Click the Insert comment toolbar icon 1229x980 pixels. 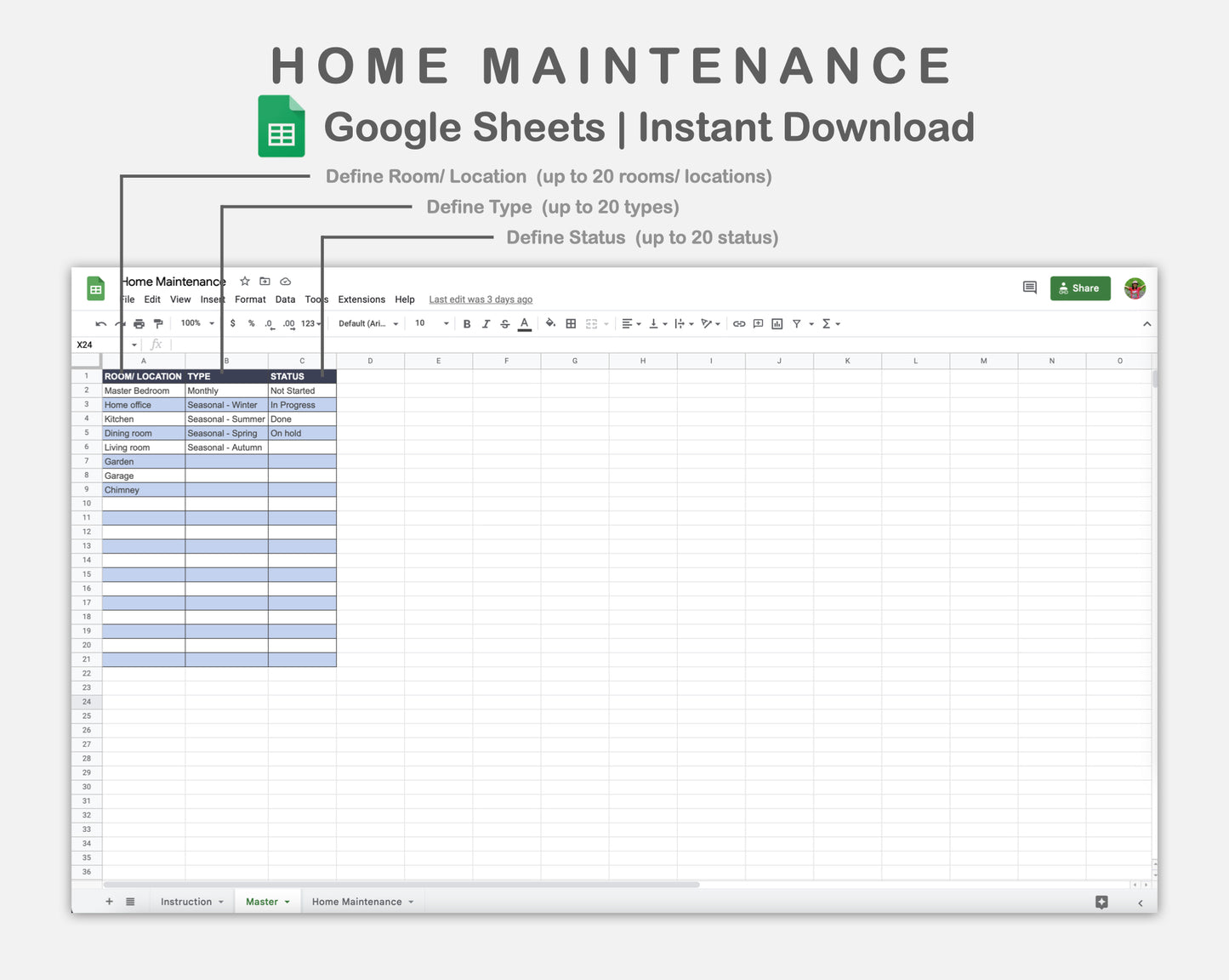point(757,323)
